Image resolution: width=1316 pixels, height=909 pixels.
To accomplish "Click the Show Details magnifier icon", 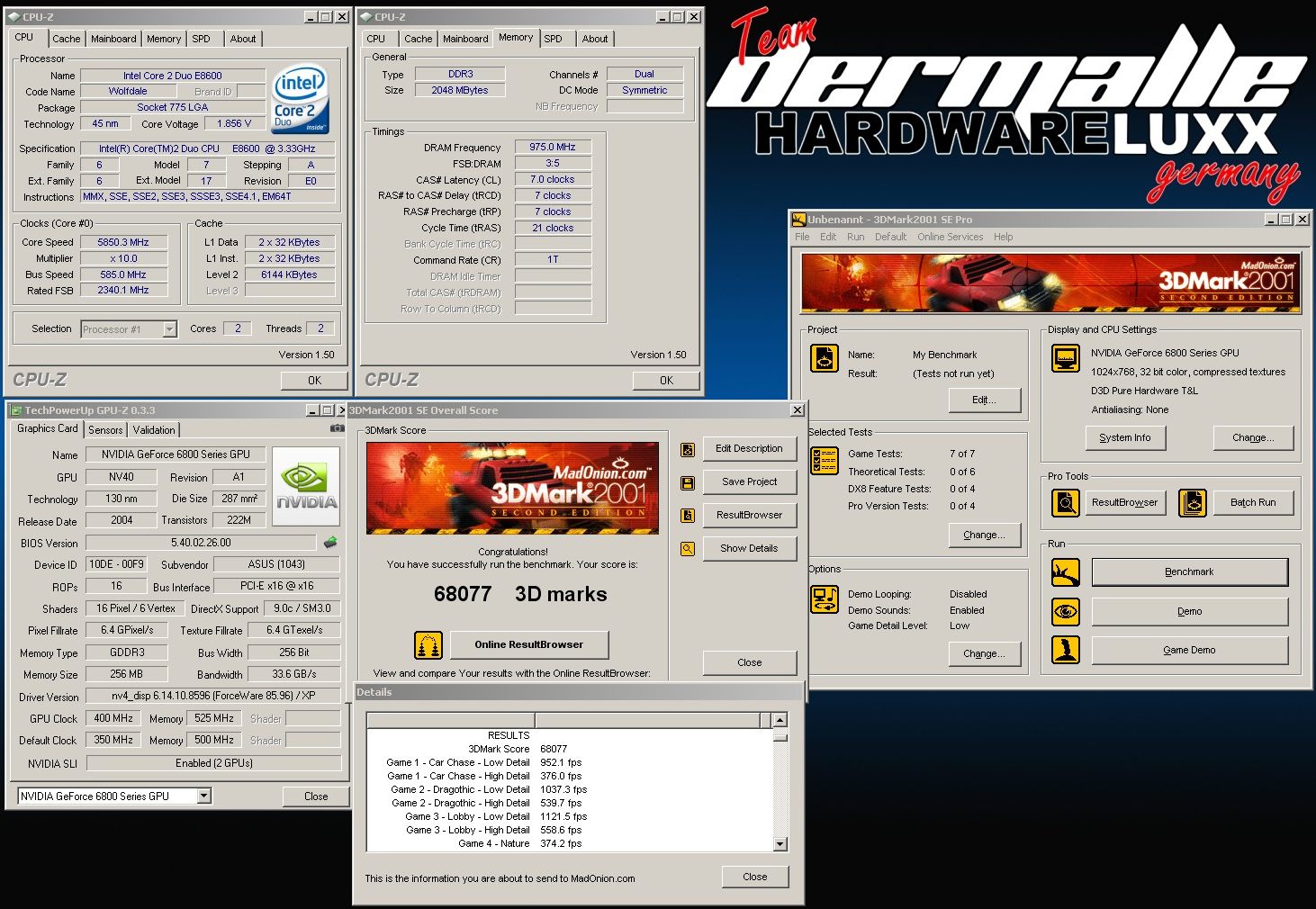I will point(688,549).
